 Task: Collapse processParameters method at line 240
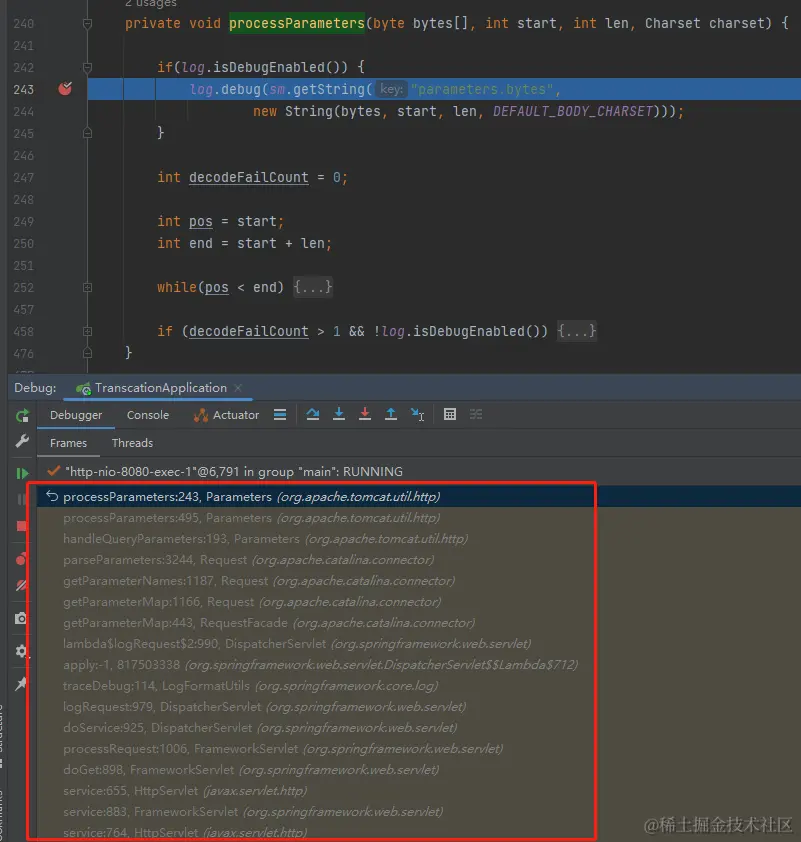88,24
